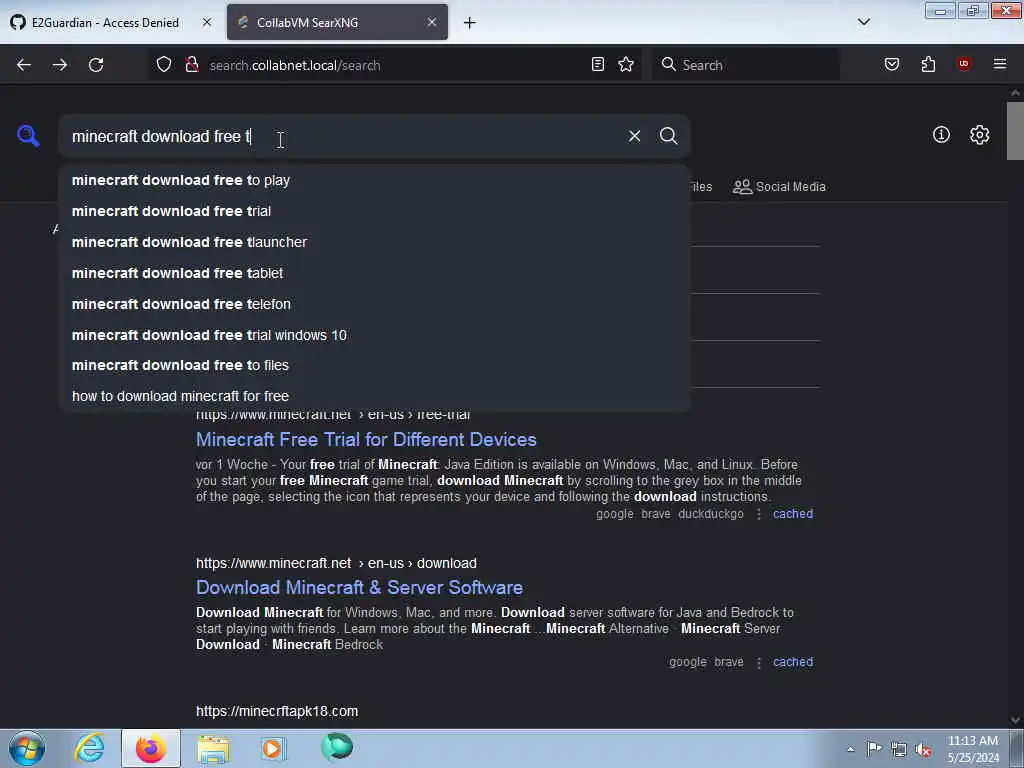
Task: Submit the search with magnifier button
Action: [668, 136]
